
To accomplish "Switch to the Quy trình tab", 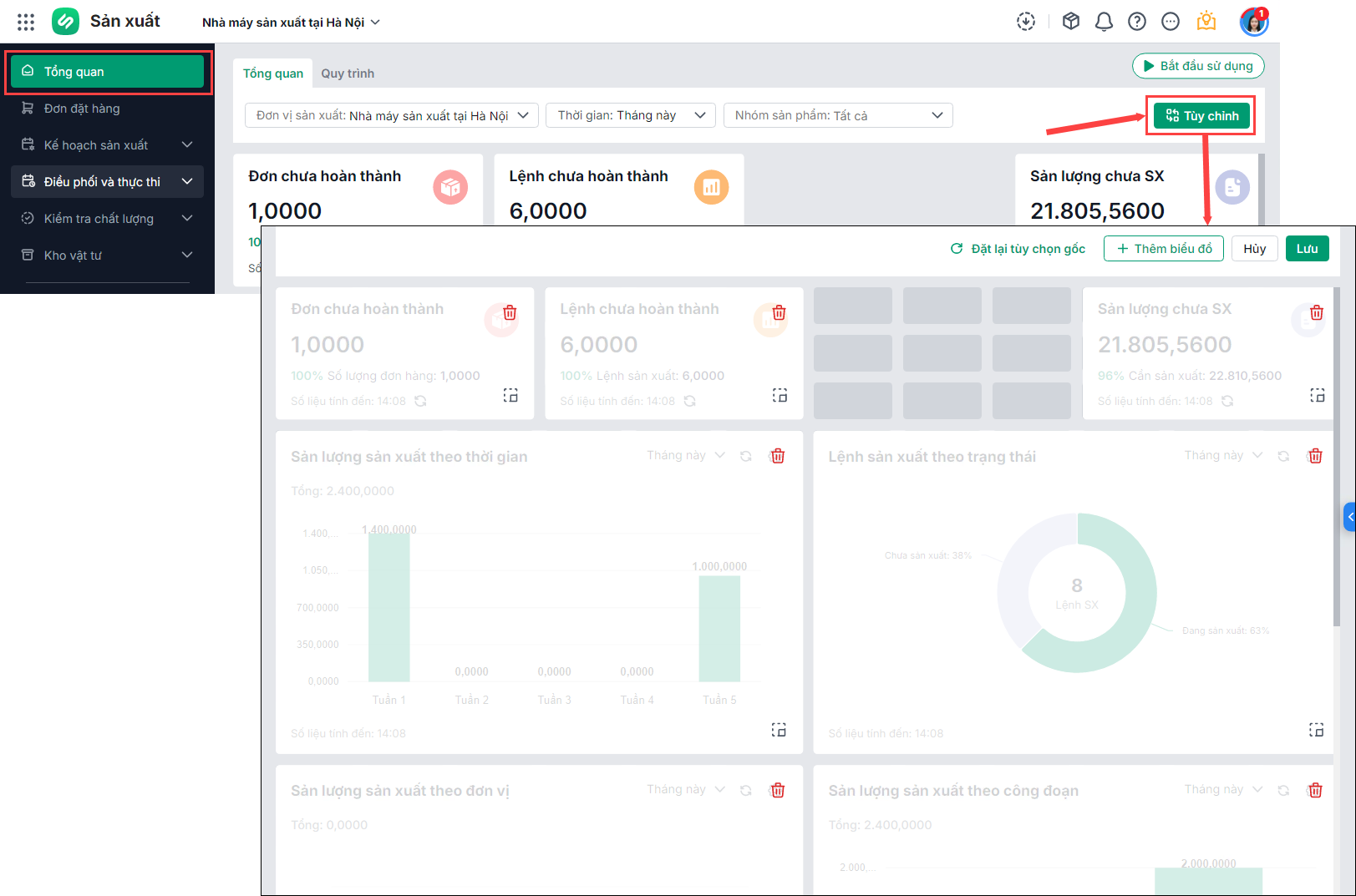I will tap(348, 73).
